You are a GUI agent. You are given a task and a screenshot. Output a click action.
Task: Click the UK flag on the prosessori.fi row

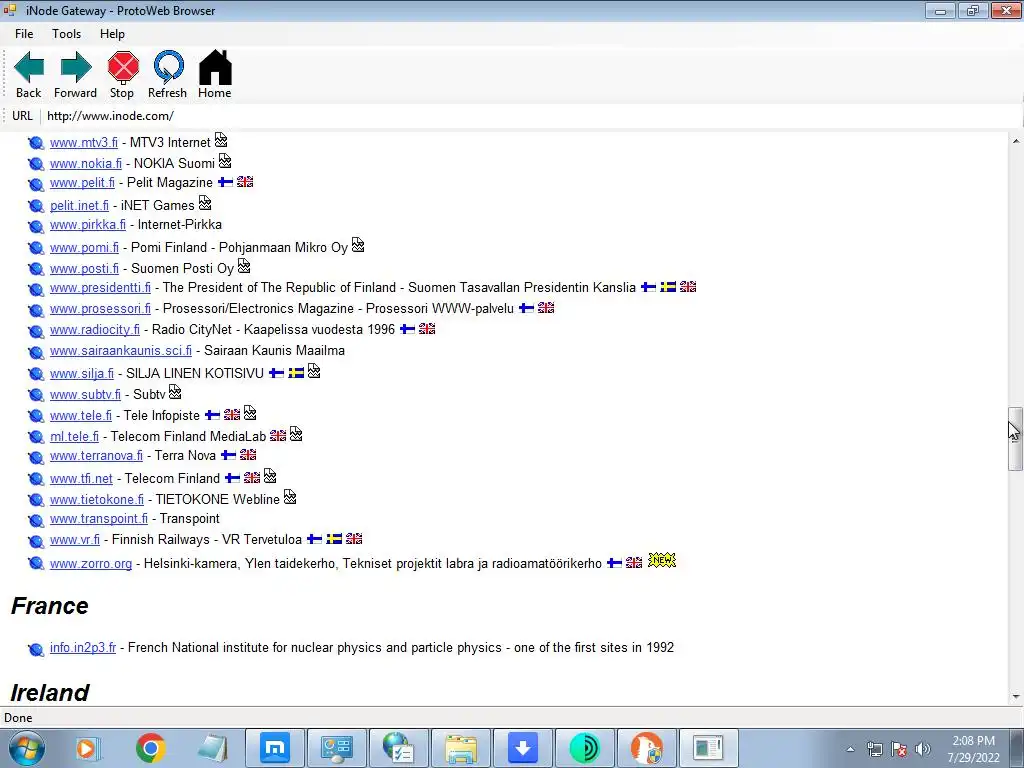click(546, 308)
